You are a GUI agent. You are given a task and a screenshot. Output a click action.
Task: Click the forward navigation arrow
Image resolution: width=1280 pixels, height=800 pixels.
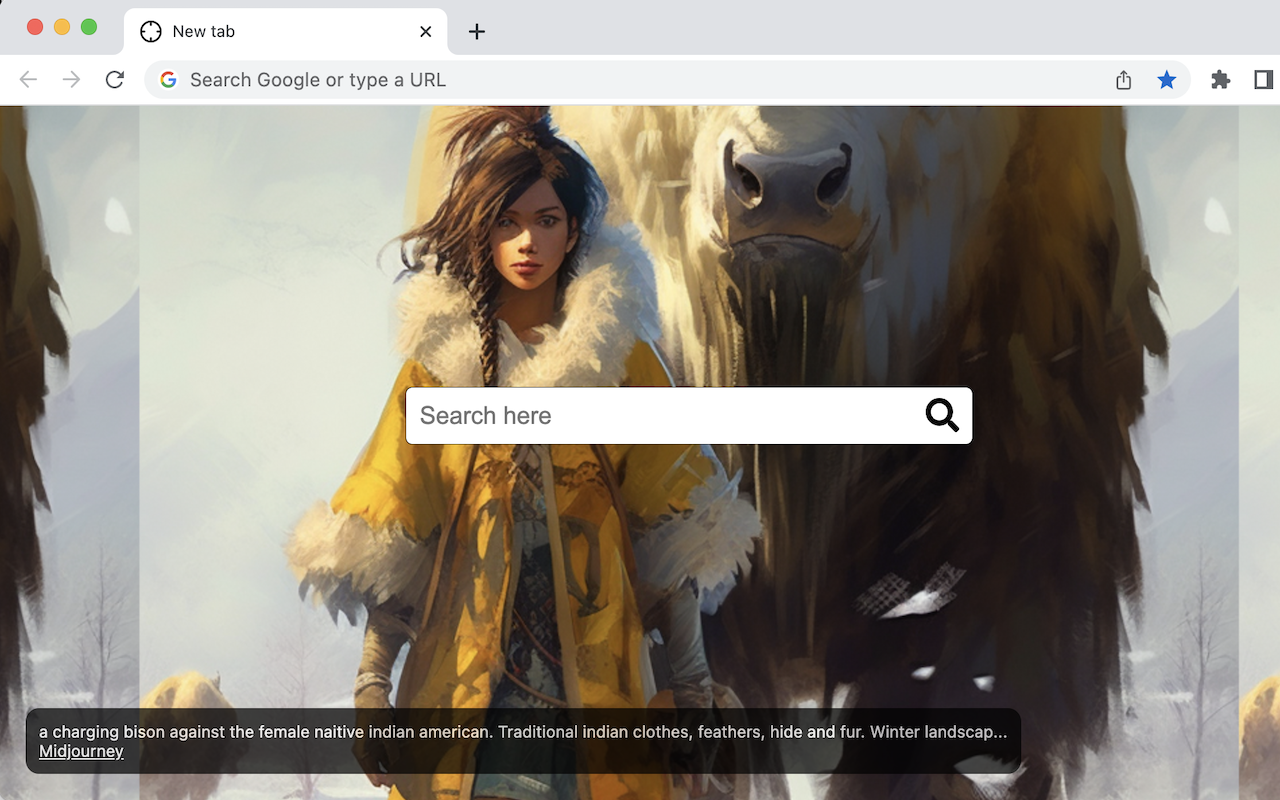coord(71,80)
